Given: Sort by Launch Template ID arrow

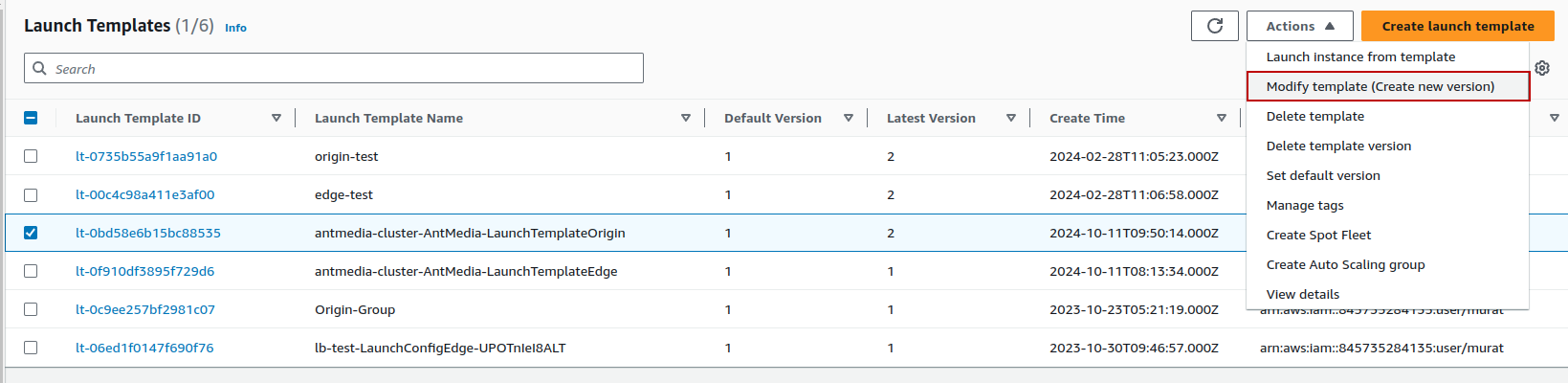Looking at the screenshot, I should pyautogui.click(x=276, y=118).
